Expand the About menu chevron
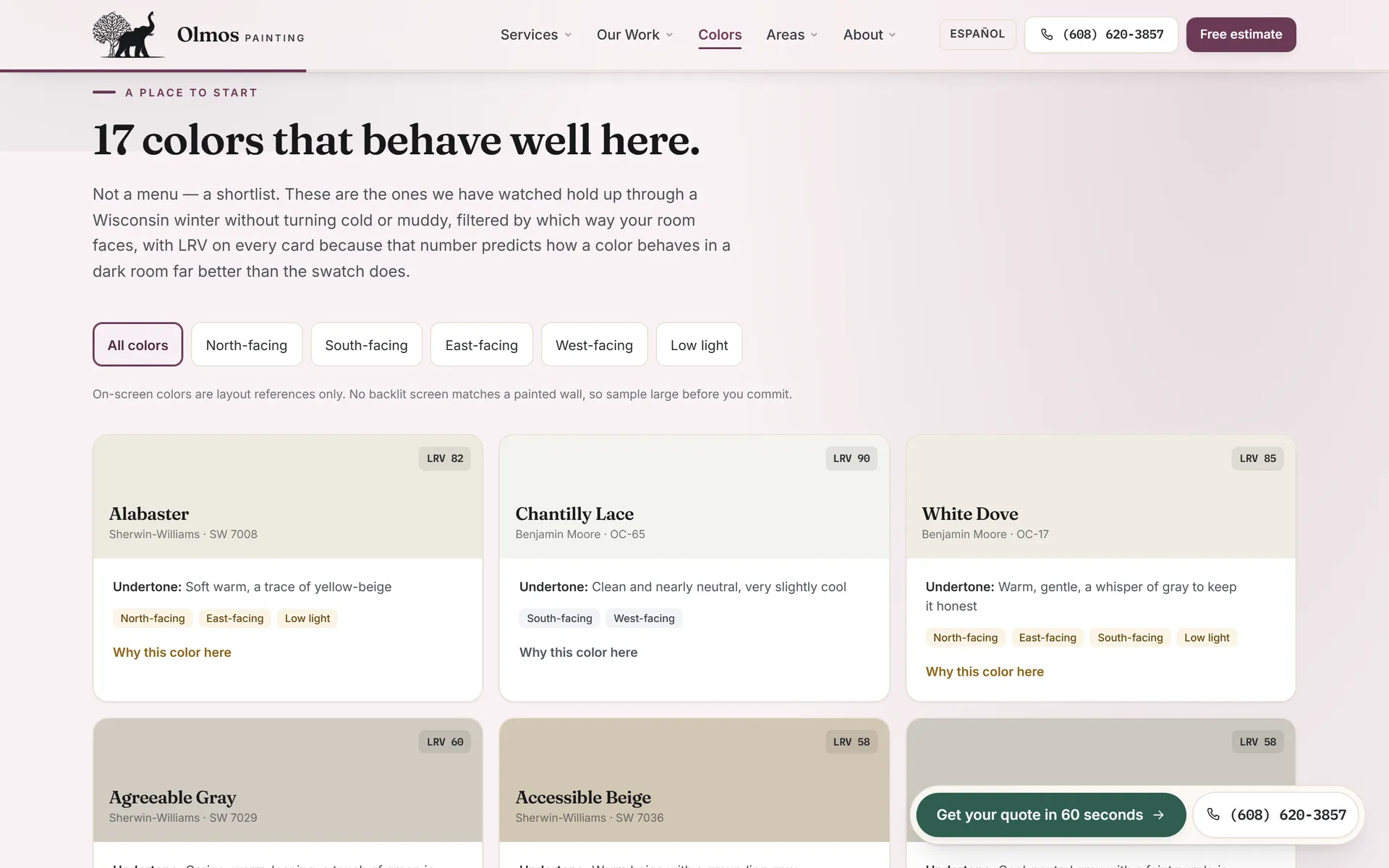The height and width of the screenshot is (868, 1389). point(892,35)
